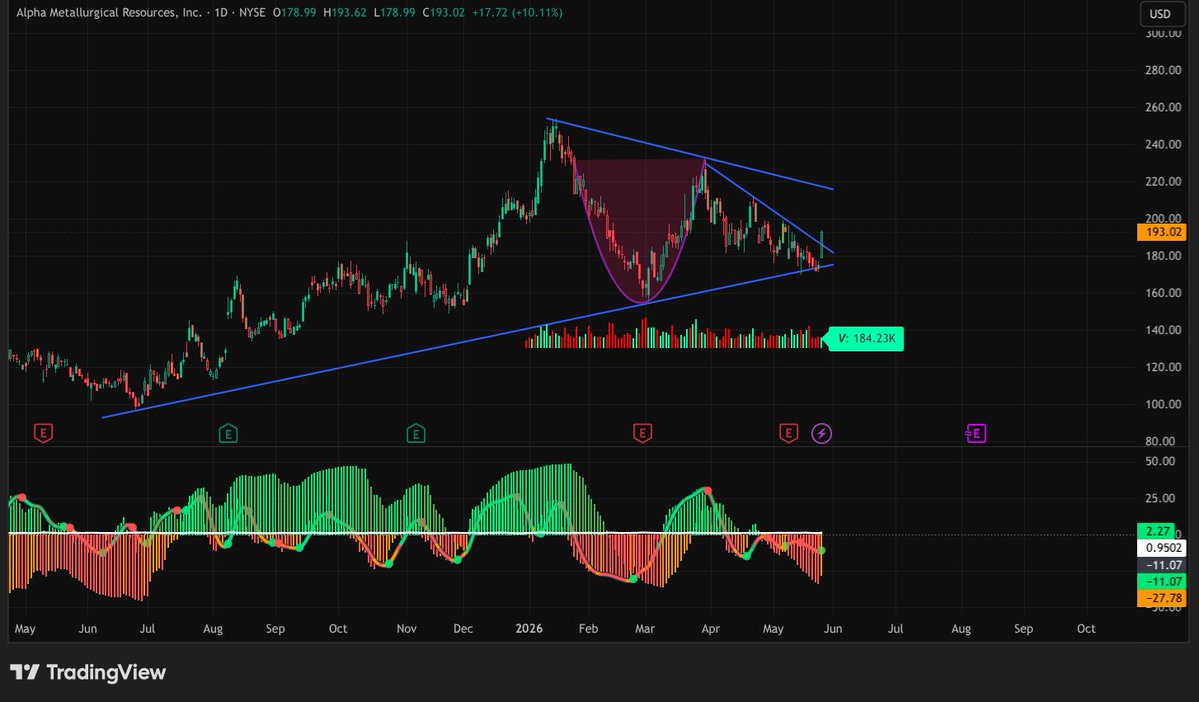Click the Dec label on time axis
Screen dimensions: 1199x702
(463, 629)
